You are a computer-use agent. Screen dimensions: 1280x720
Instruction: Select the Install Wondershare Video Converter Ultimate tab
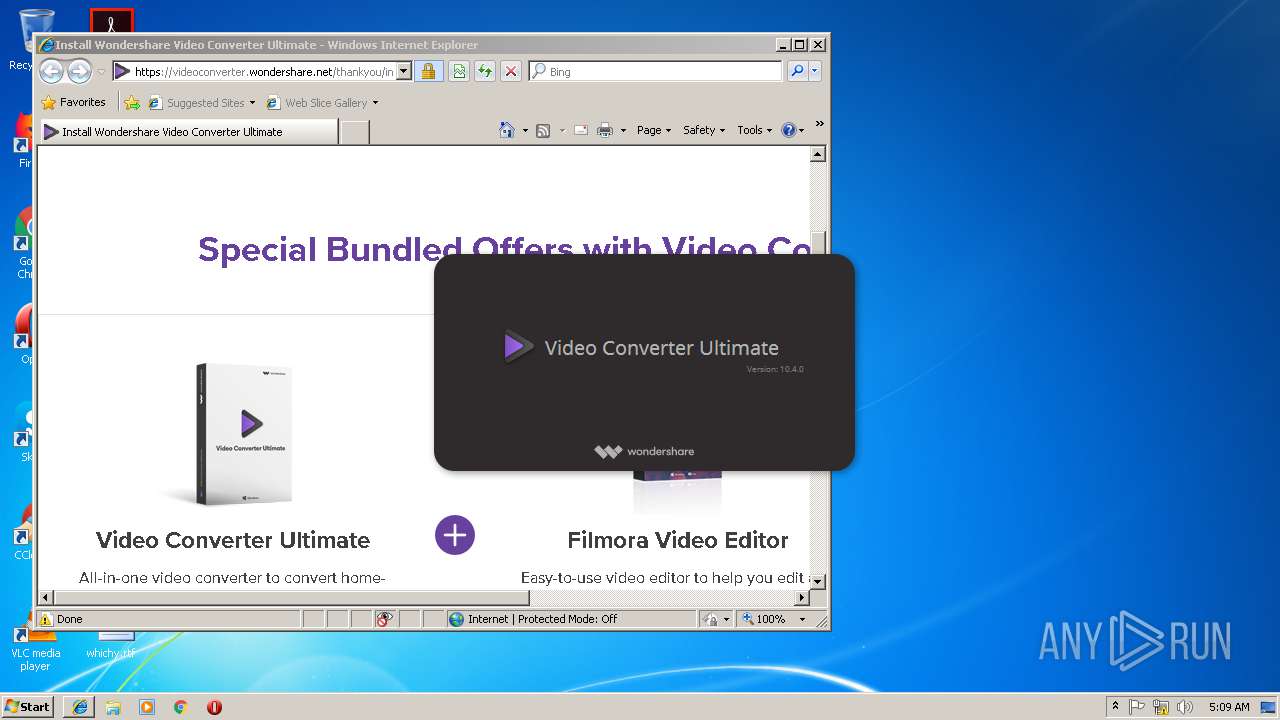(x=188, y=131)
